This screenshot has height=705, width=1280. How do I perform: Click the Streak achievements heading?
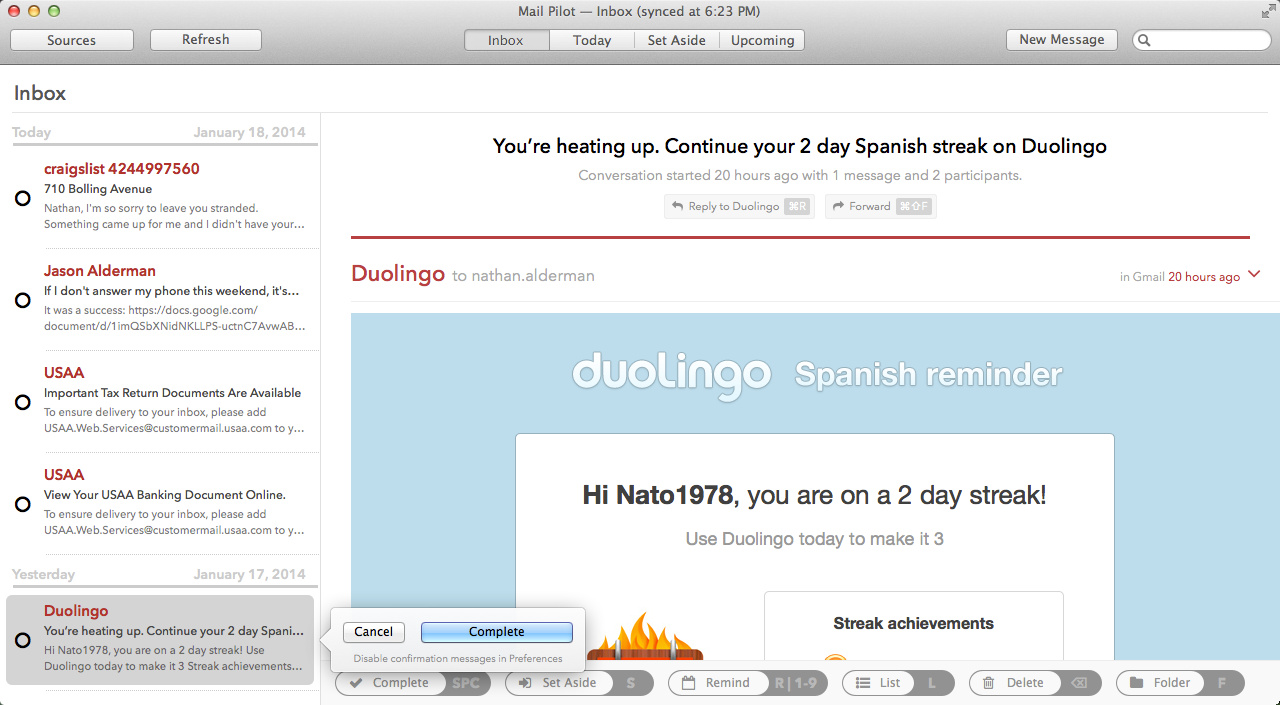click(x=914, y=623)
